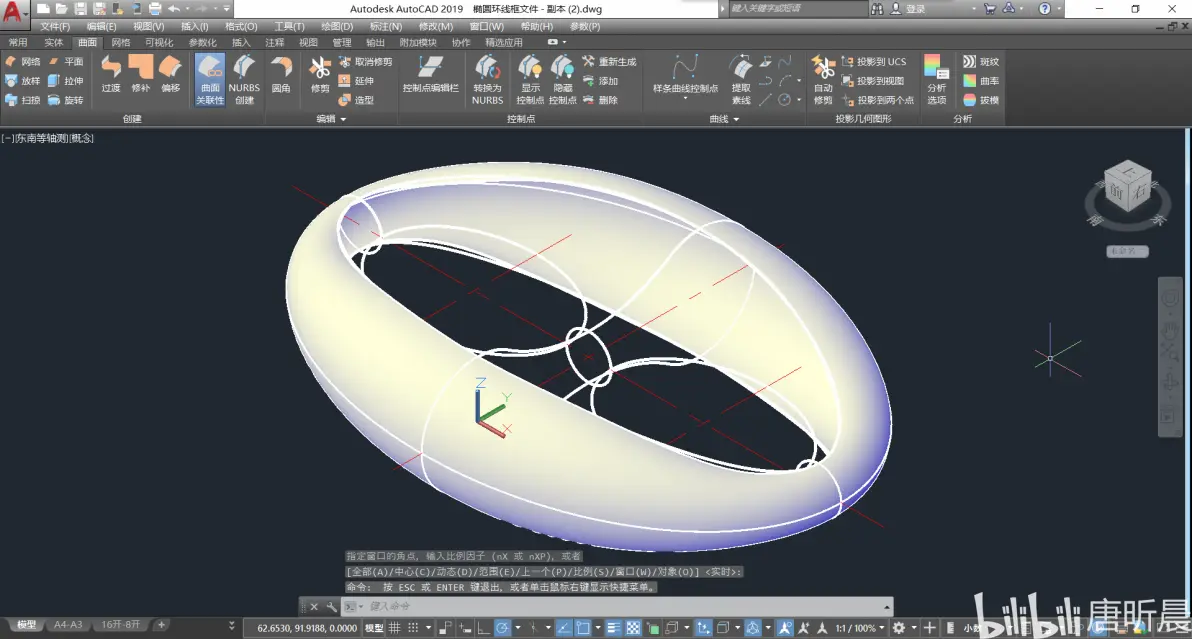The image size is (1192, 639).
Task: Click 显示控制点 show control vertices icon
Action: [x=530, y=79]
